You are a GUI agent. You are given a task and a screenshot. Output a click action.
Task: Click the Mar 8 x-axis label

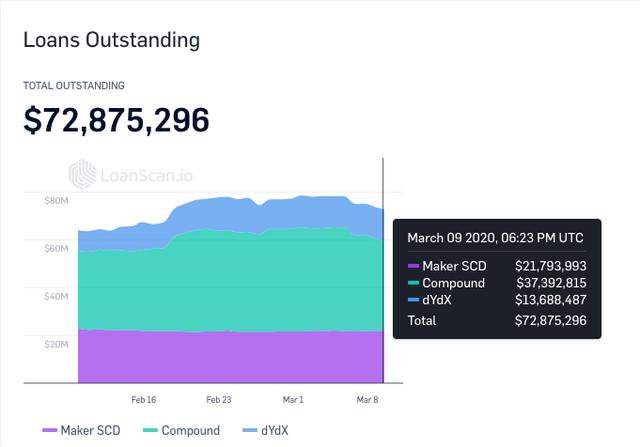[x=367, y=400]
